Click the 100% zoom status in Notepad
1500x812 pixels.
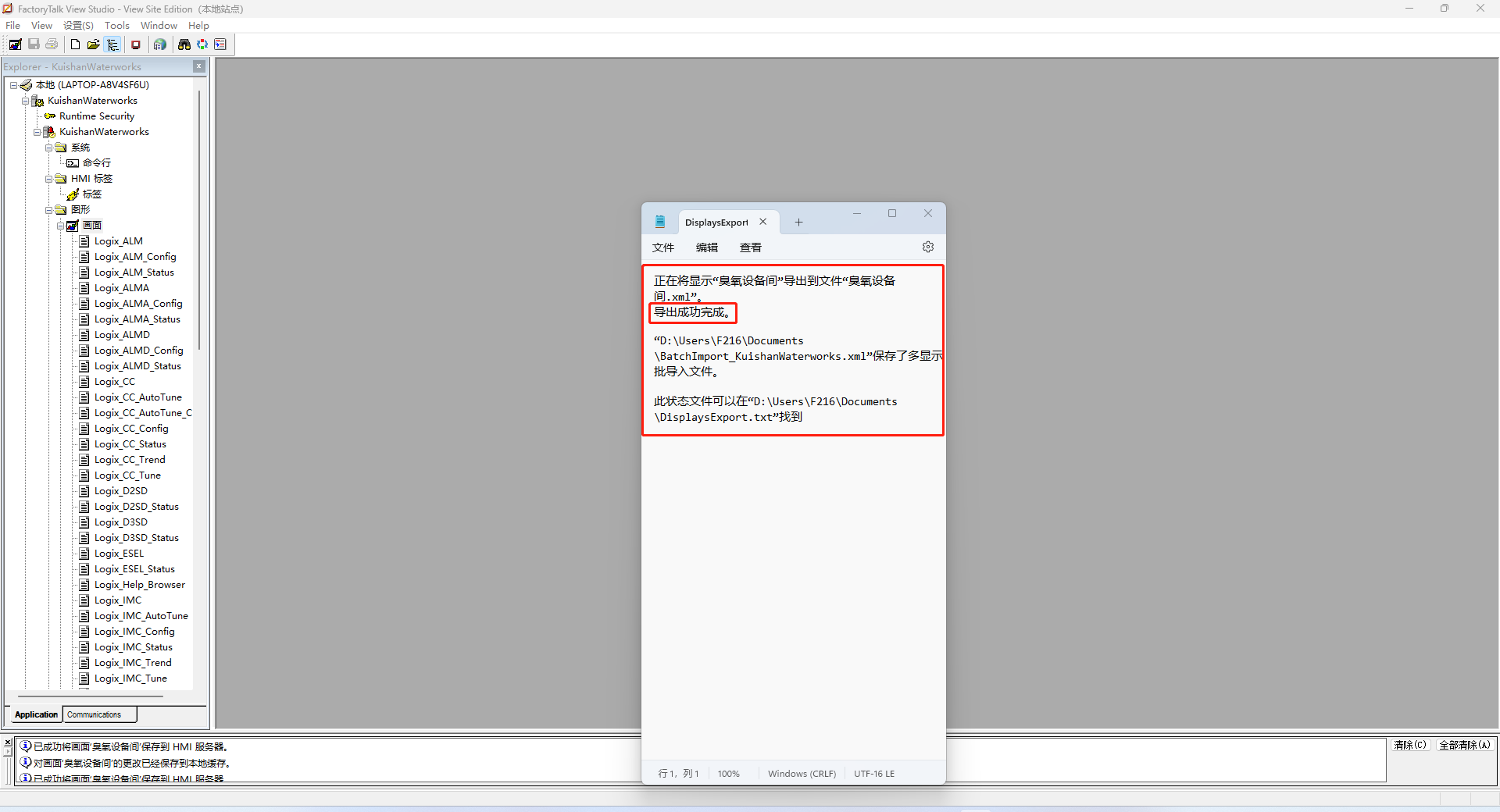pyautogui.click(x=729, y=774)
